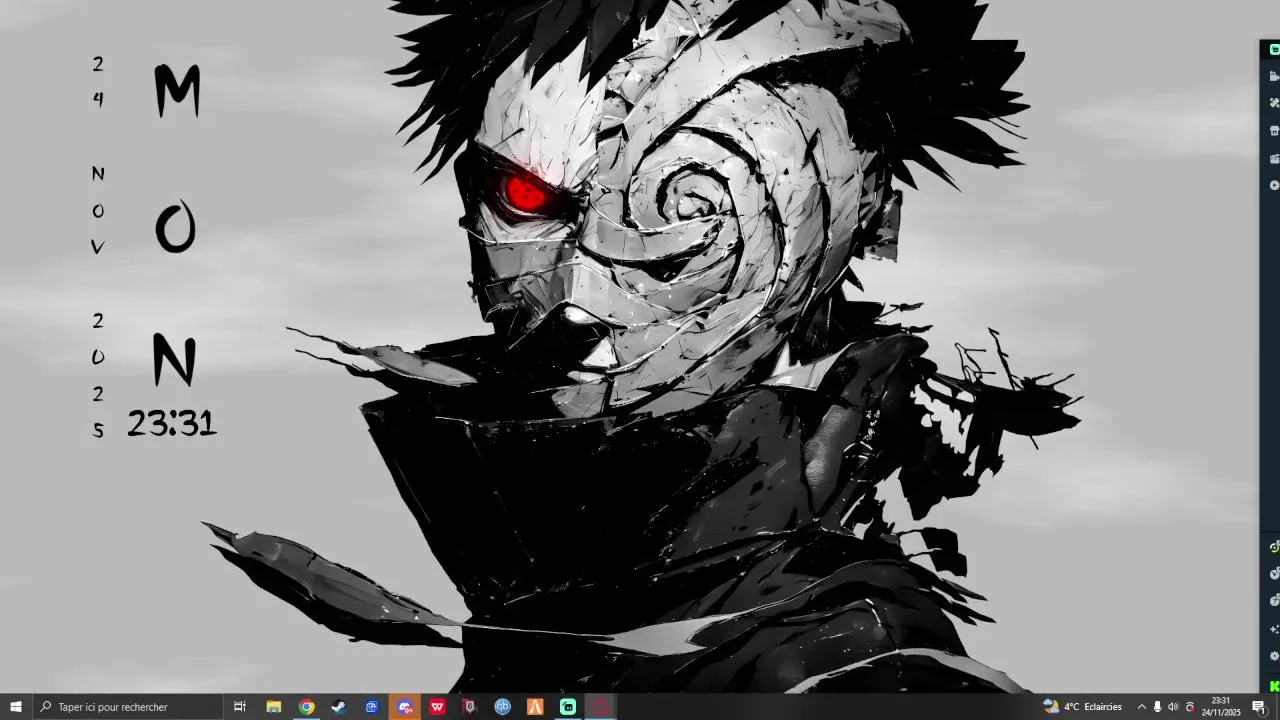Click the red circular tray icon beside volume
The image size is (1280, 720).
point(1189,707)
